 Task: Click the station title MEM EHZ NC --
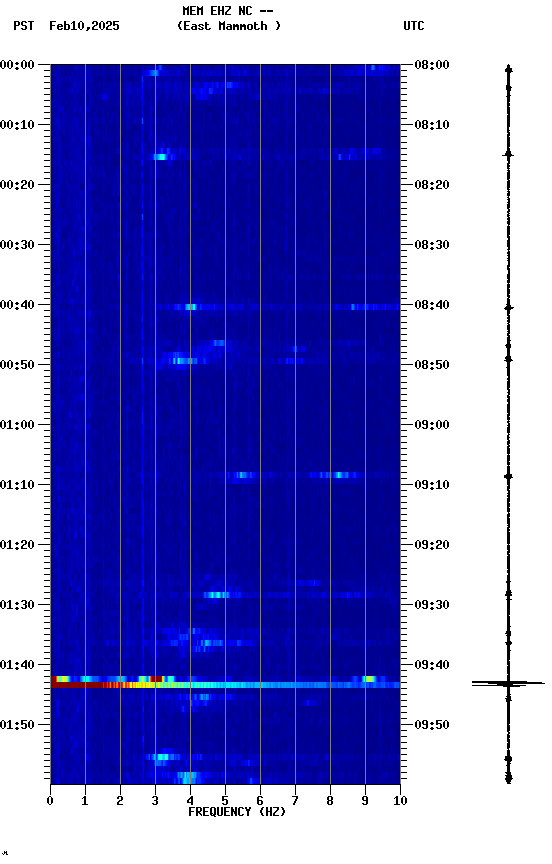tap(228, 10)
